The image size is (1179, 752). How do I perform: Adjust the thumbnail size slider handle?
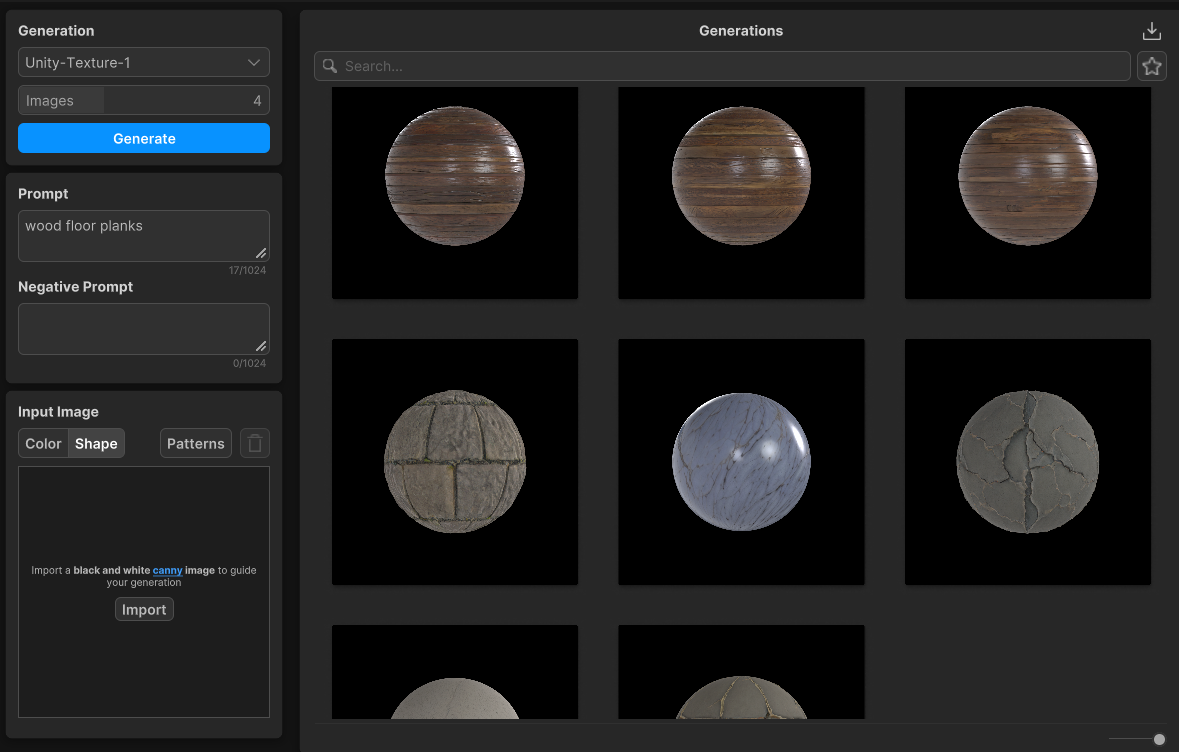click(x=1159, y=739)
